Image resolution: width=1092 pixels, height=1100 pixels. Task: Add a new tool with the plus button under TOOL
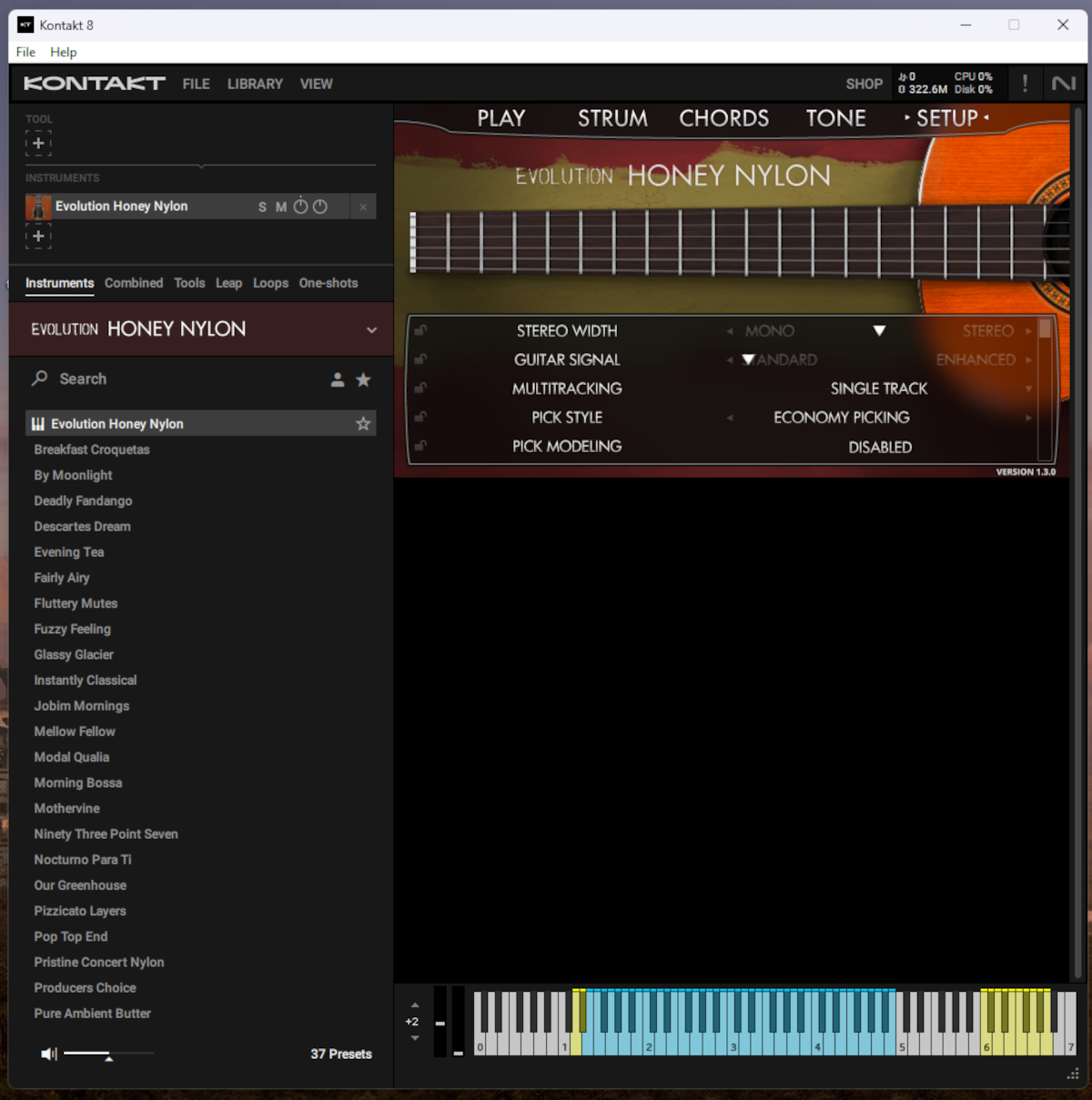pos(38,143)
